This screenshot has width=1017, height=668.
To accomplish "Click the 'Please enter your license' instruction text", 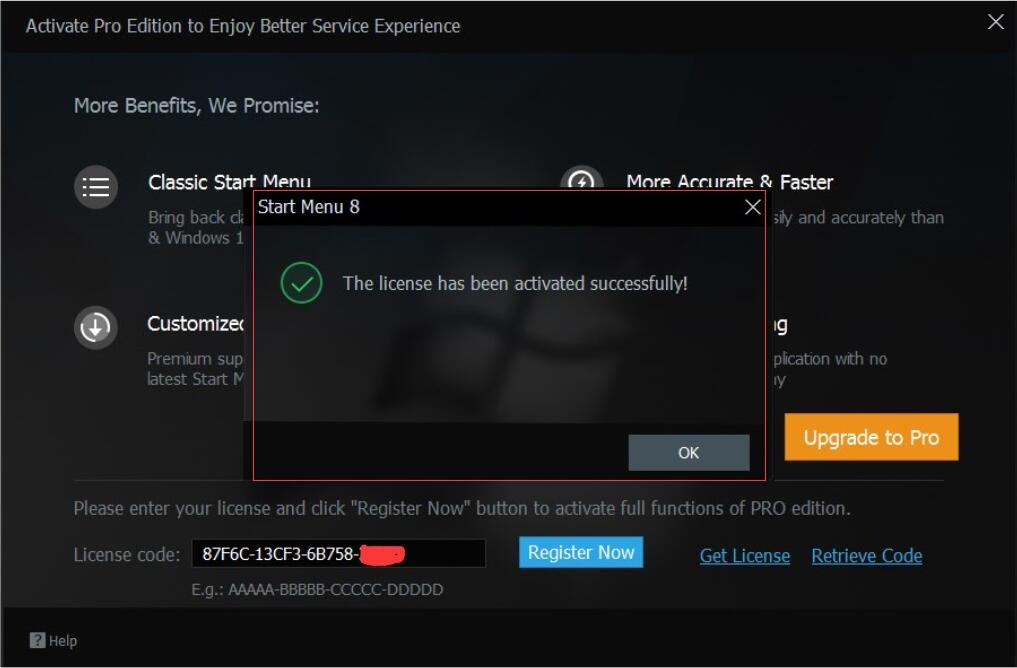I will [x=462, y=508].
